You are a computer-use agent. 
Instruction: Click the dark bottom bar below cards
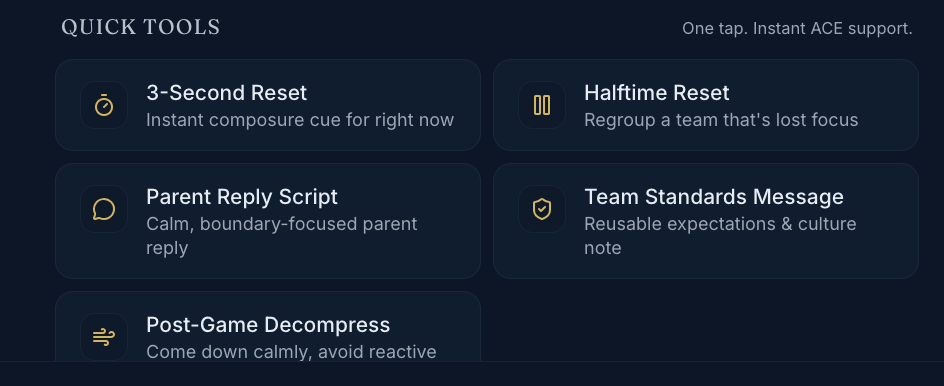point(472,374)
